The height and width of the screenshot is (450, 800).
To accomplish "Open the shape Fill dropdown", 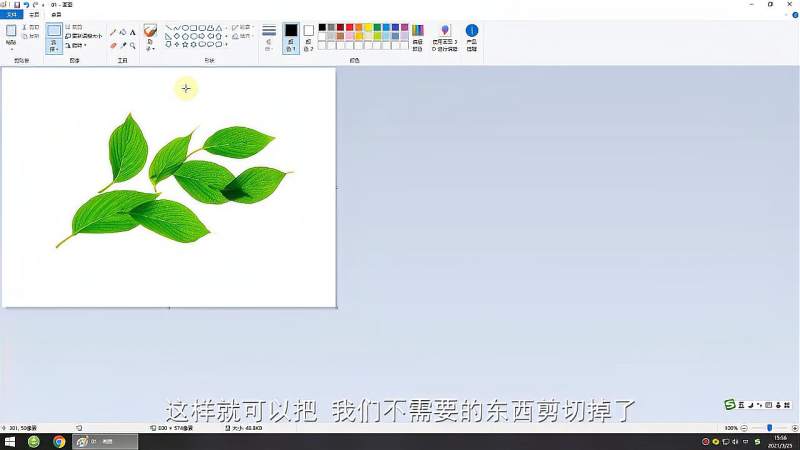I will point(243,36).
